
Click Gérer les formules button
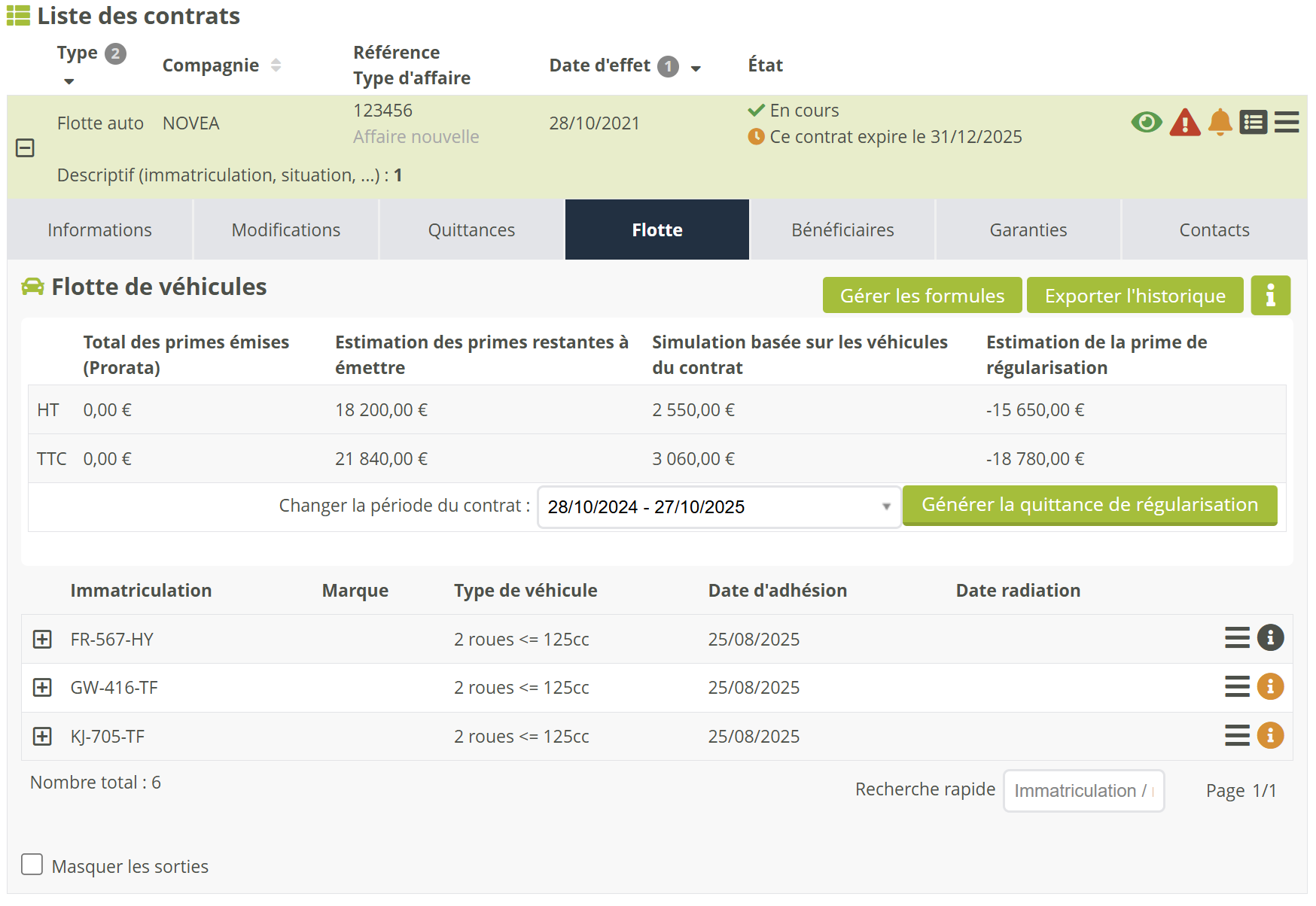coord(922,296)
